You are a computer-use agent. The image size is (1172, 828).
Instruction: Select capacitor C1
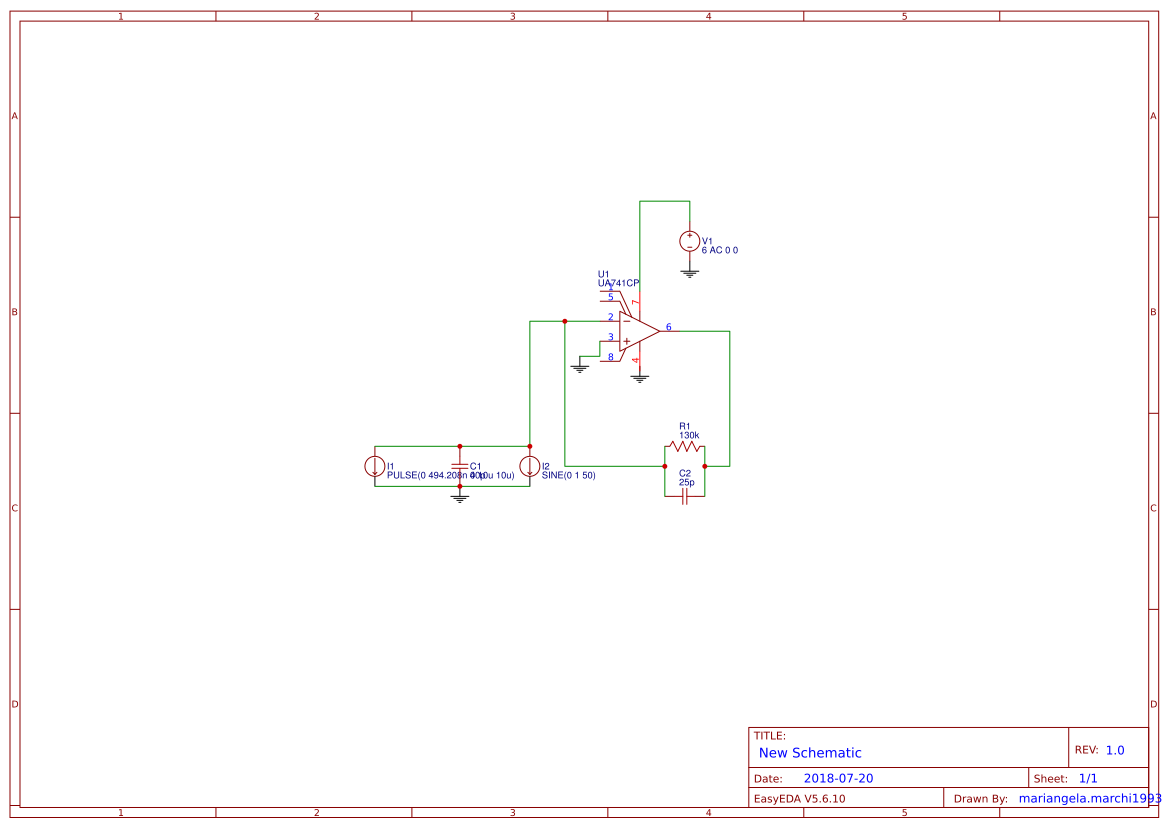tap(459, 464)
